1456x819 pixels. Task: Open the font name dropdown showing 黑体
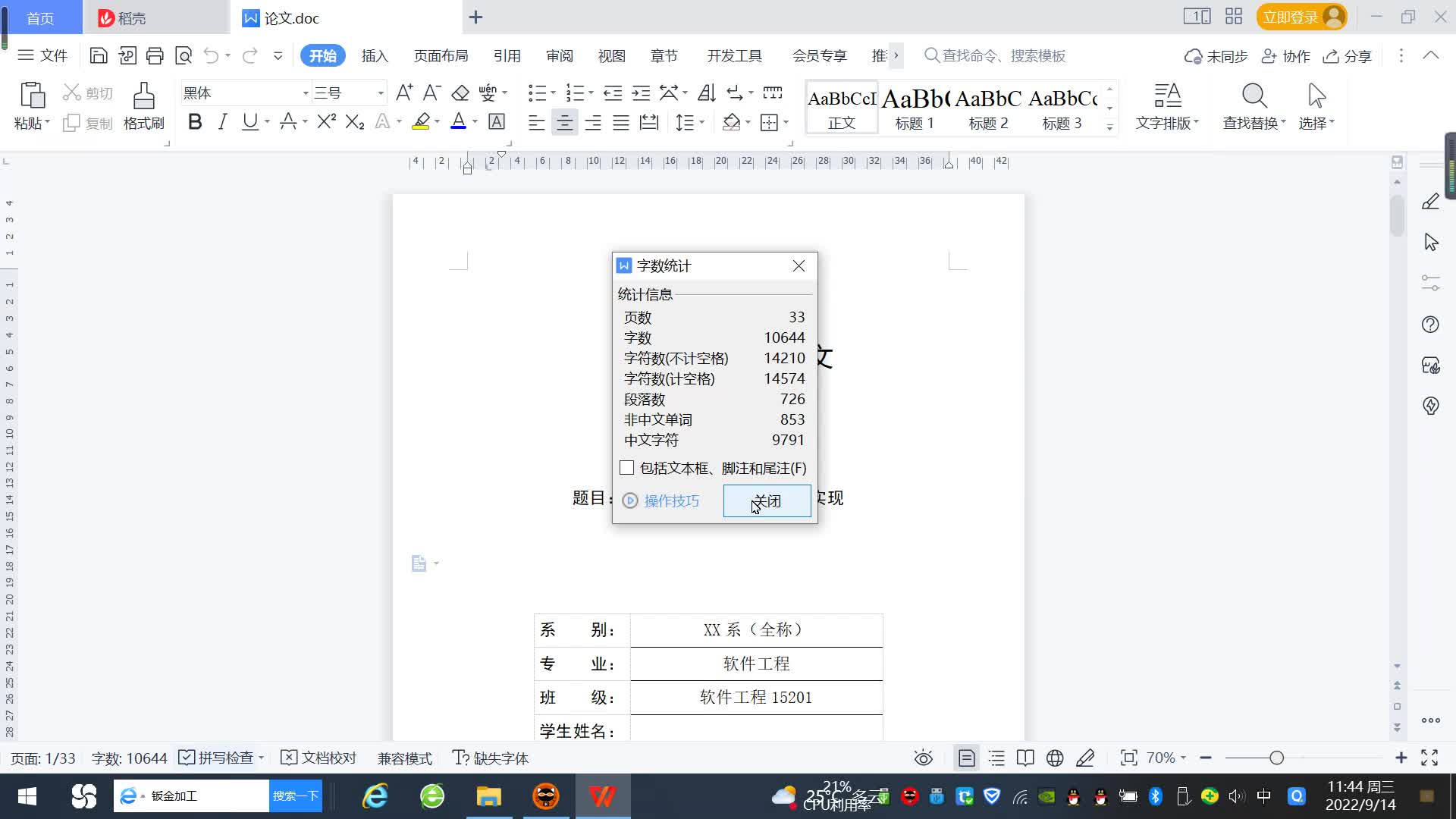tap(306, 93)
